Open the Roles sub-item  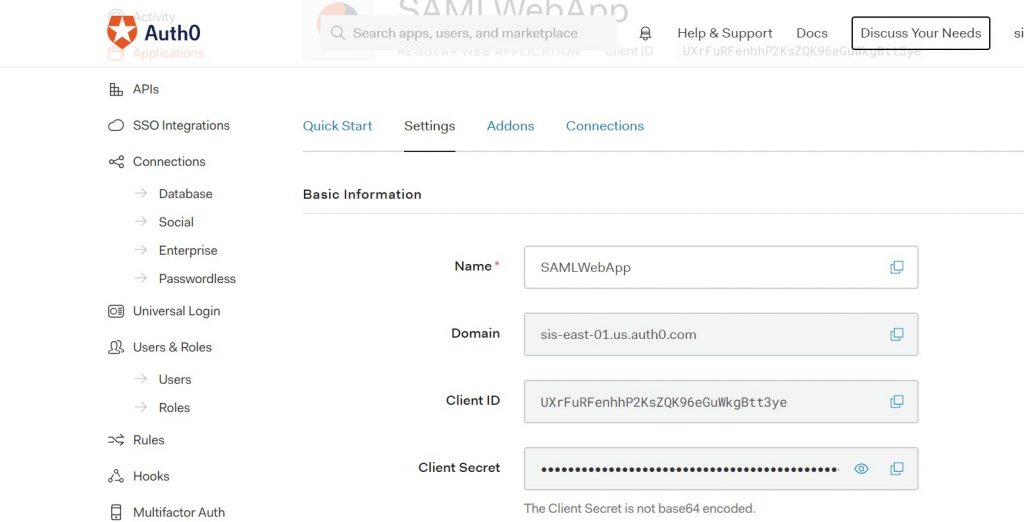[x=174, y=408]
